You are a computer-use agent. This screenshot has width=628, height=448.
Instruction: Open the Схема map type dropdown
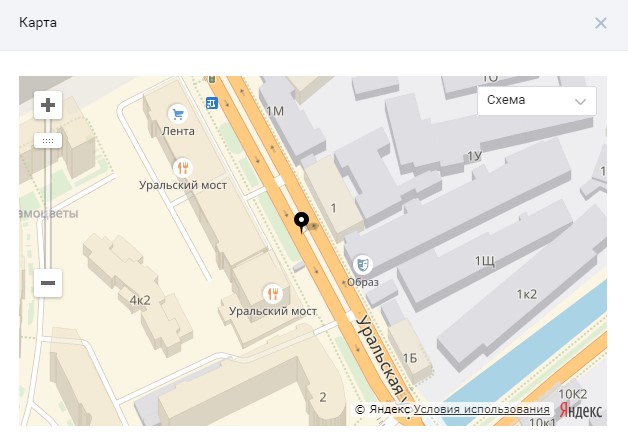point(536,101)
